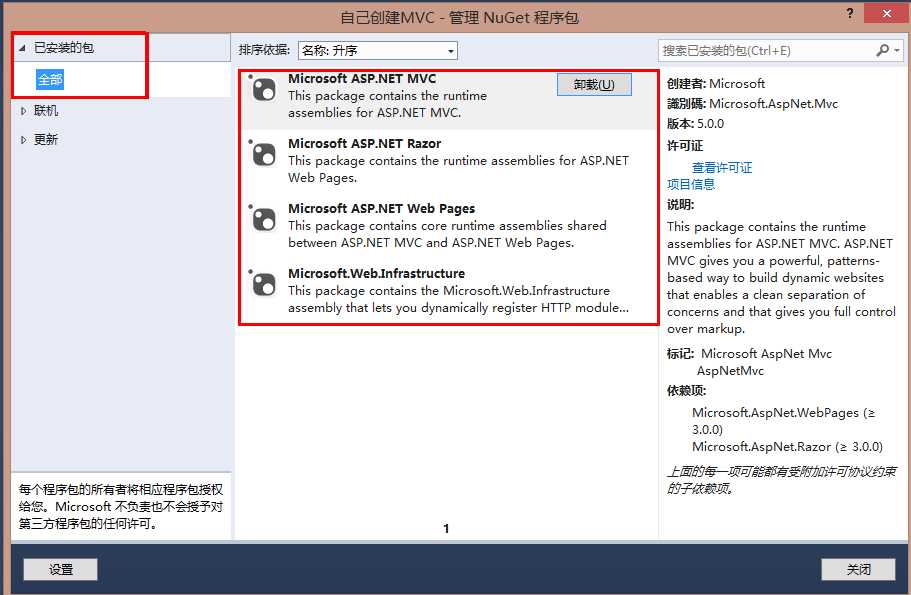Click the Microsoft ASP.NET MVC package icon

click(264, 90)
